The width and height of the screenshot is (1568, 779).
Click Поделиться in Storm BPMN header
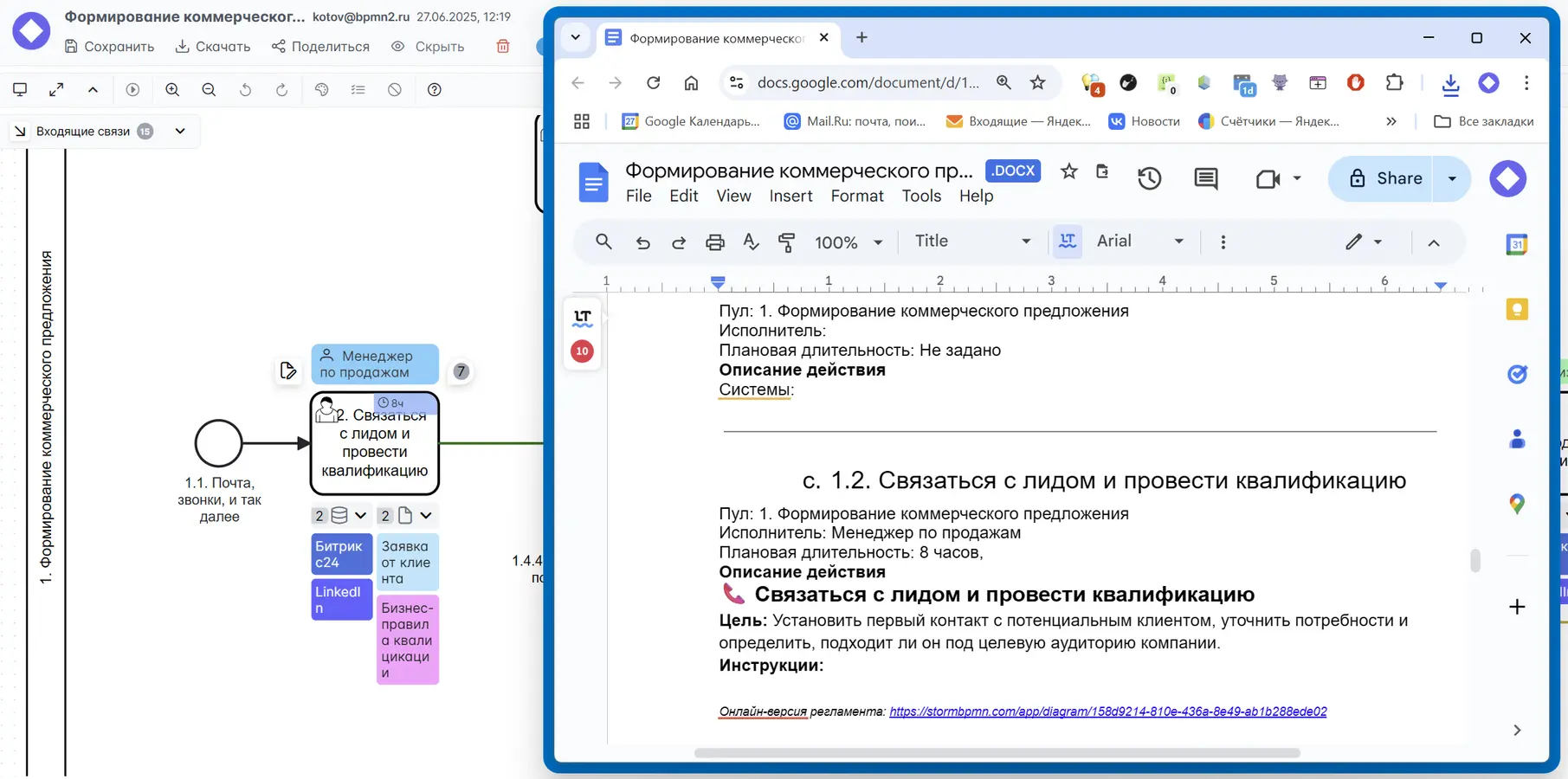320,47
